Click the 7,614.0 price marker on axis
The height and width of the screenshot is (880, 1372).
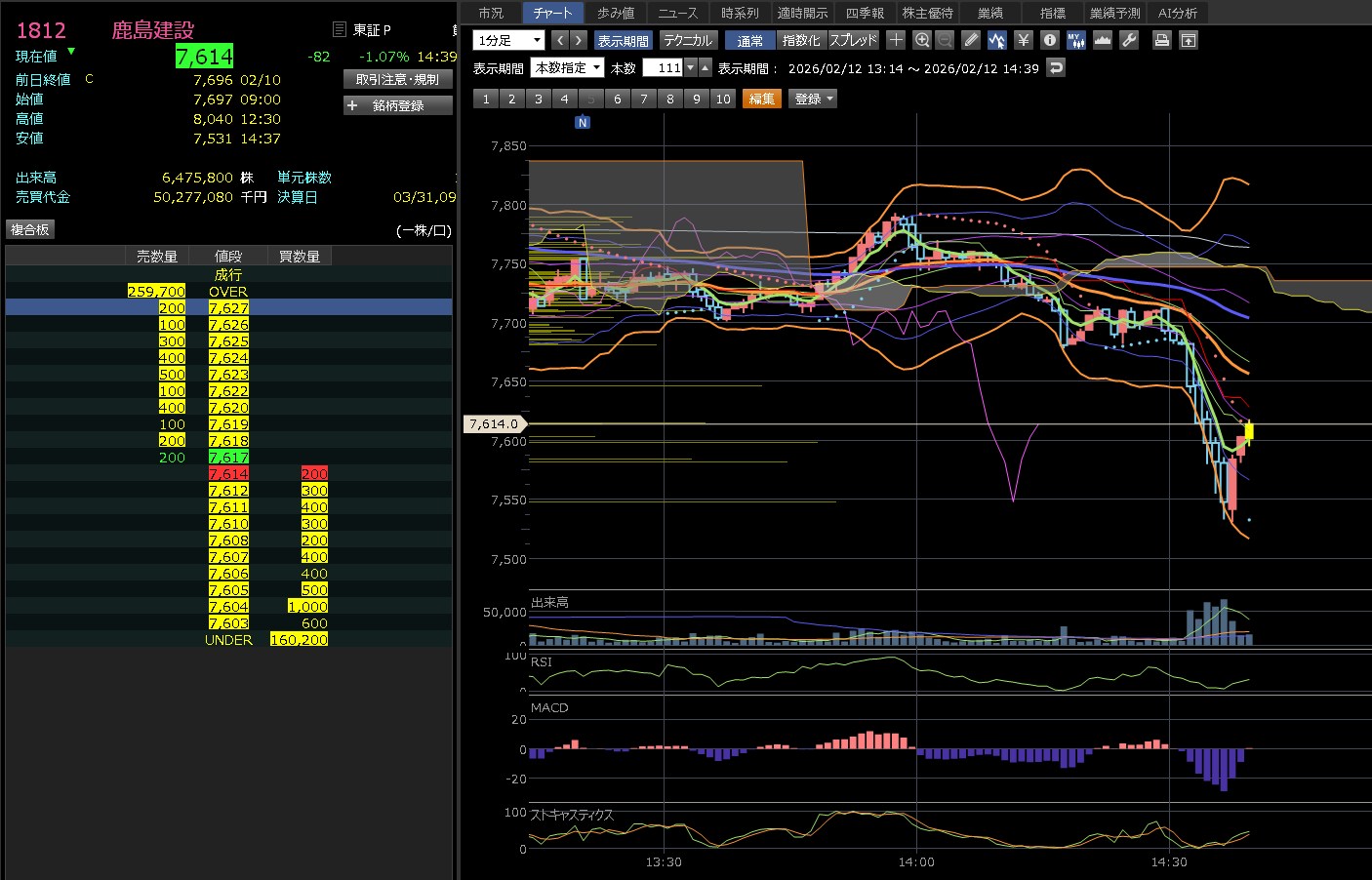[494, 423]
